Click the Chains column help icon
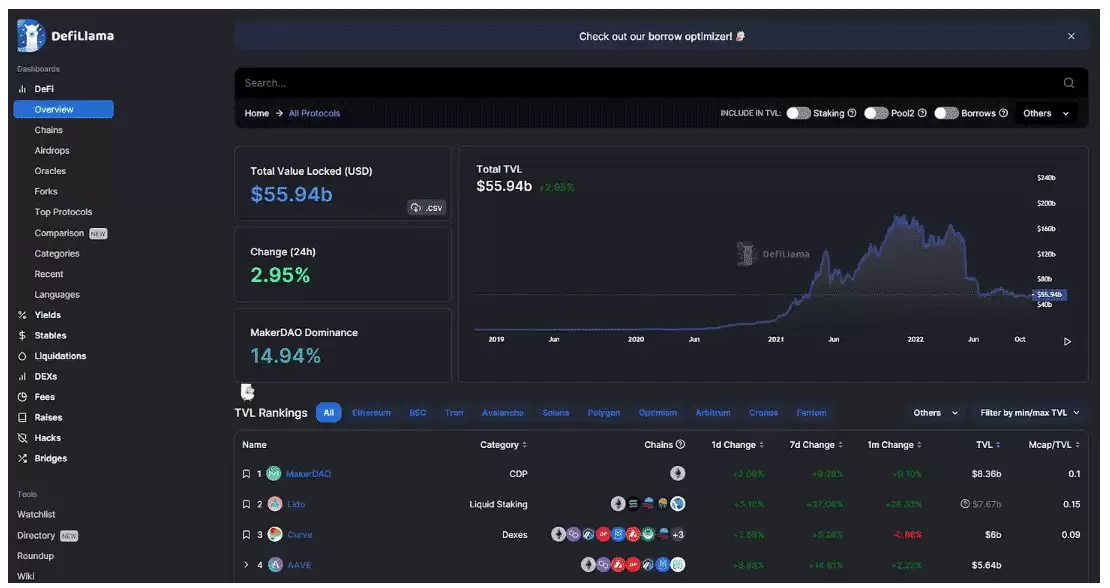 [x=680, y=445]
